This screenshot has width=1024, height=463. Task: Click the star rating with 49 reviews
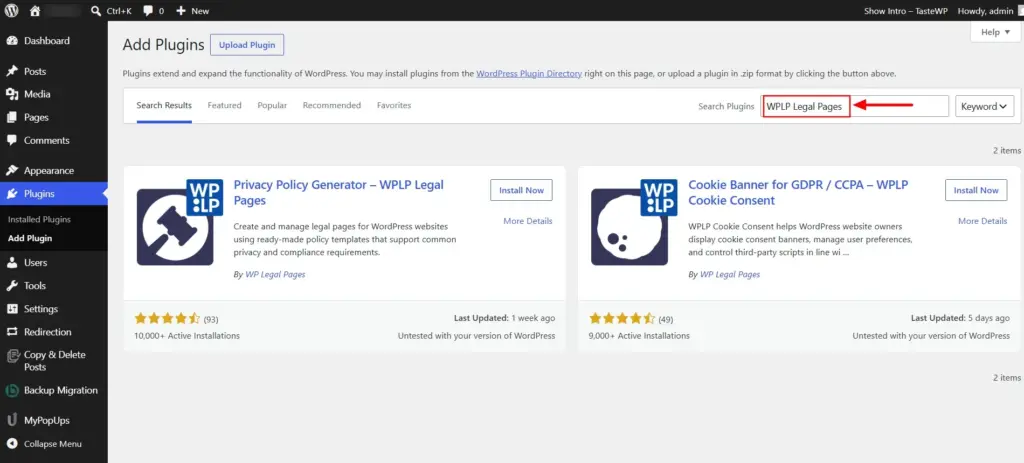click(x=622, y=319)
